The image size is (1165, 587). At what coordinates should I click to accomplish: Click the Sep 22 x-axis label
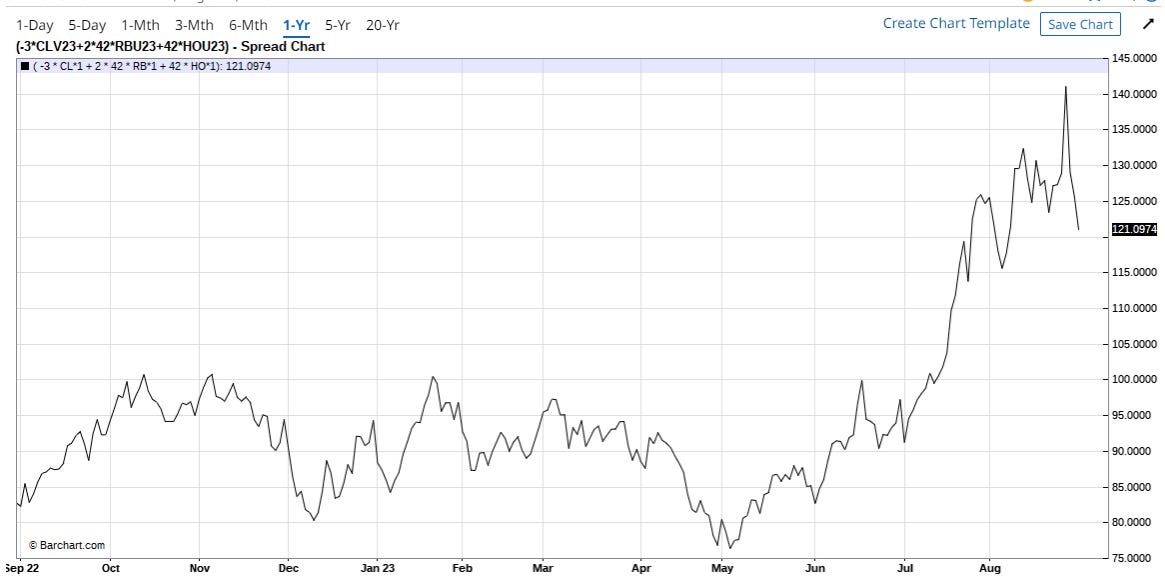(21, 568)
